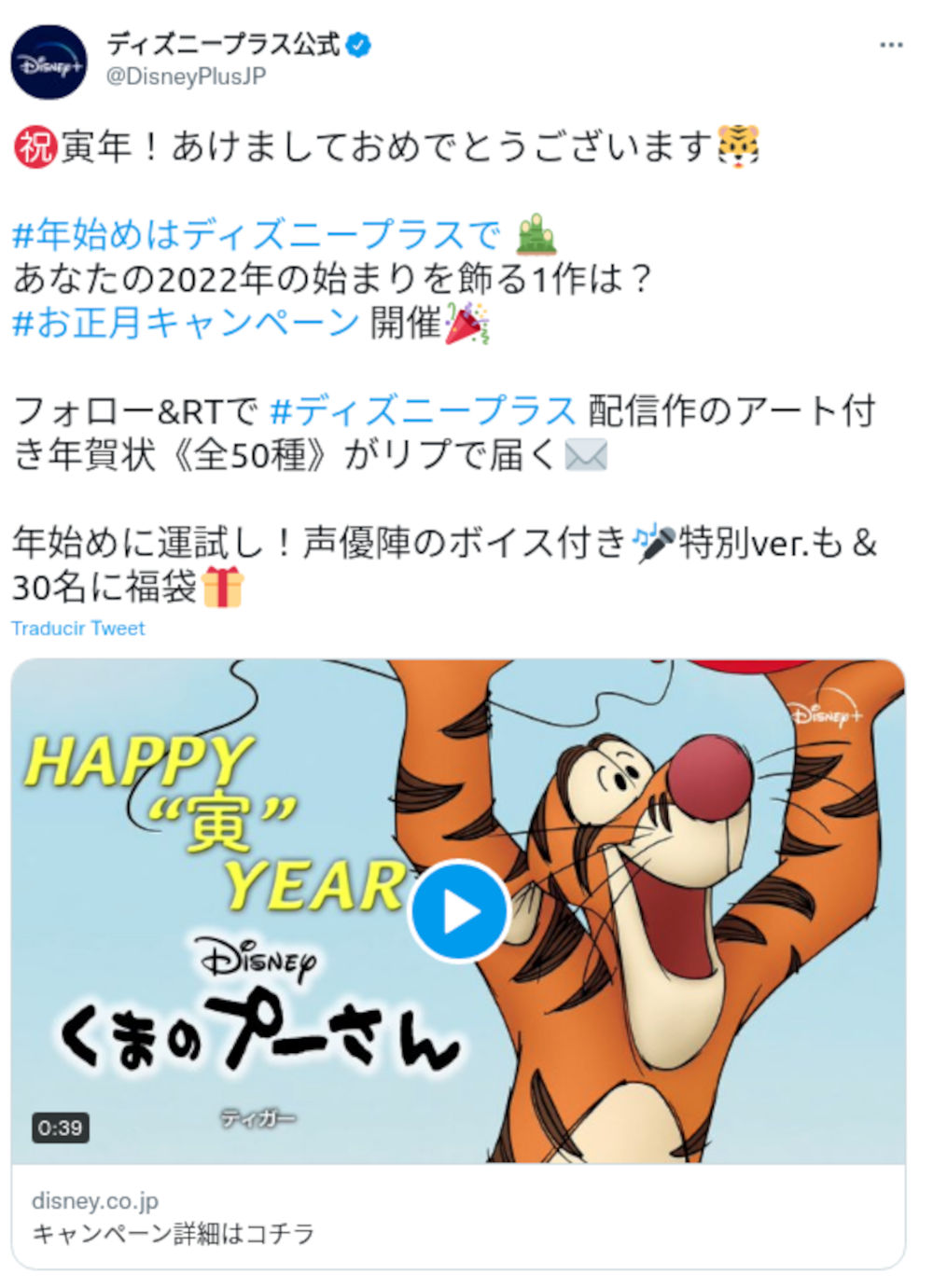This screenshot has height=1288, width=933.
Task: Click キャンペーン詳細はコチラ card title
Action: click(174, 1234)
